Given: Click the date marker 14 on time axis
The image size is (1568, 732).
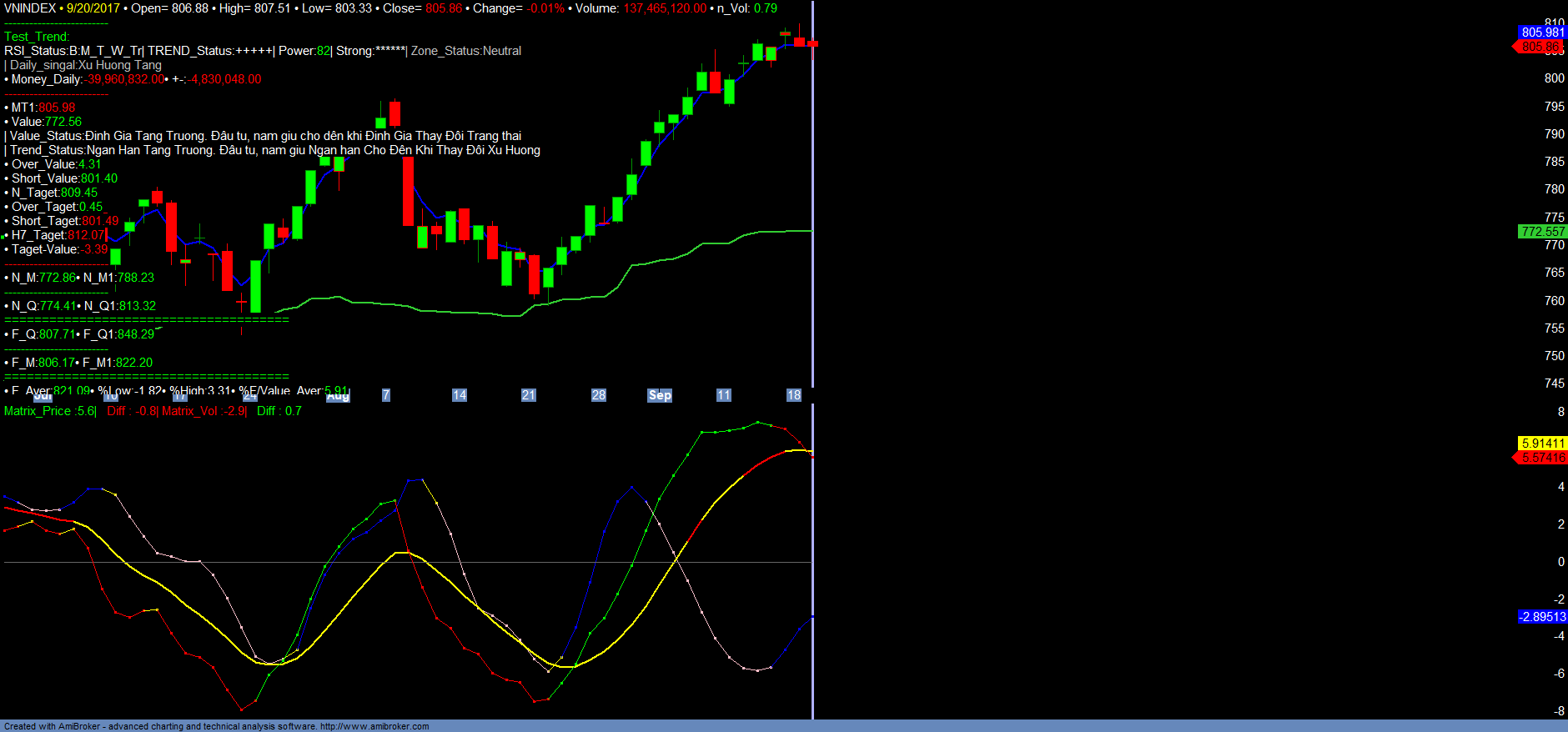Looking at the screenshot, I should tap(459, 395).
